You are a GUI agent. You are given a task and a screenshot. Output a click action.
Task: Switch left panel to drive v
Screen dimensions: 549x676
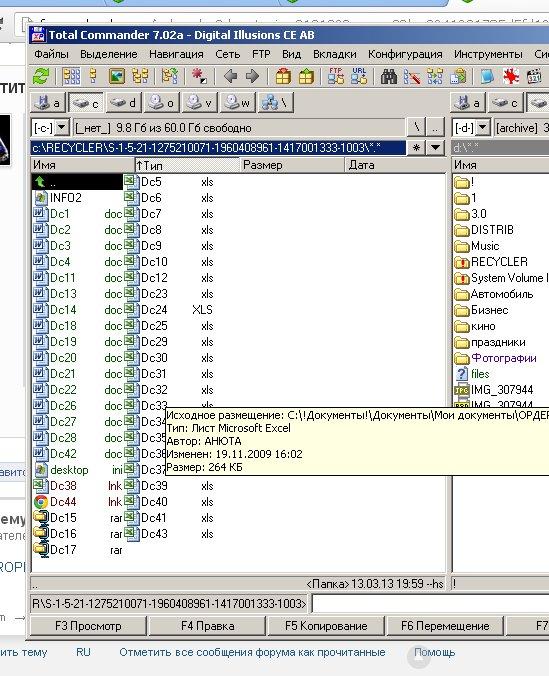click(199, 103)
